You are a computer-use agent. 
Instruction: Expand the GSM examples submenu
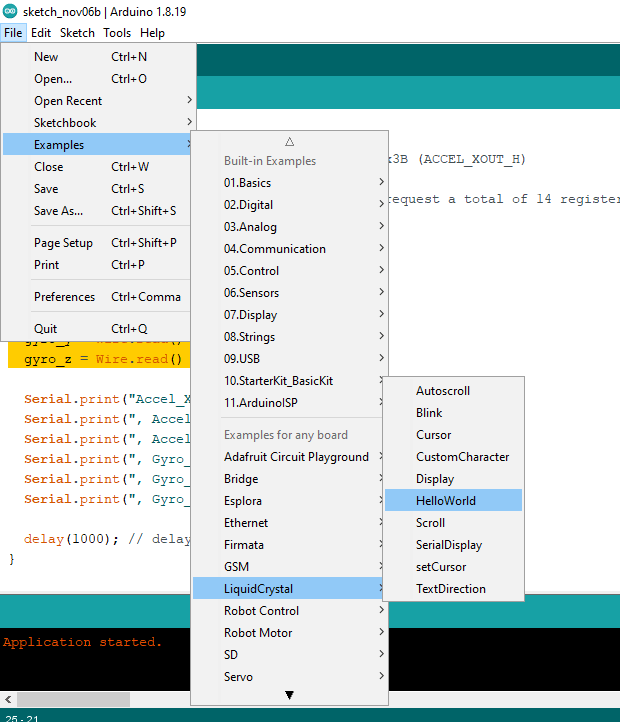pyautogui.click(x=288, y=567)
